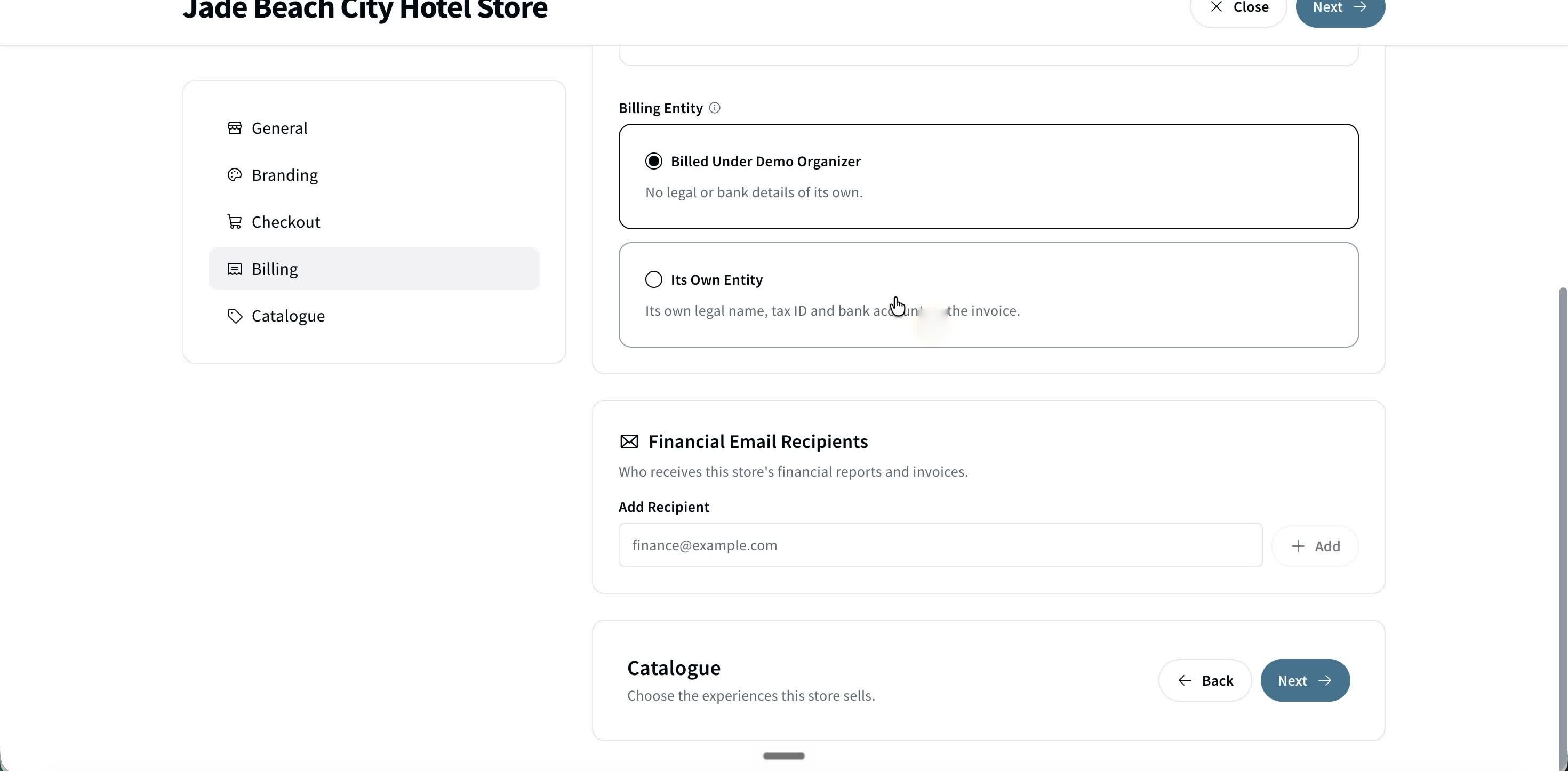Show the Billing Entity info tooltip icon
The height and width of the screenshot is (771, 1568).
click(715, 108)
